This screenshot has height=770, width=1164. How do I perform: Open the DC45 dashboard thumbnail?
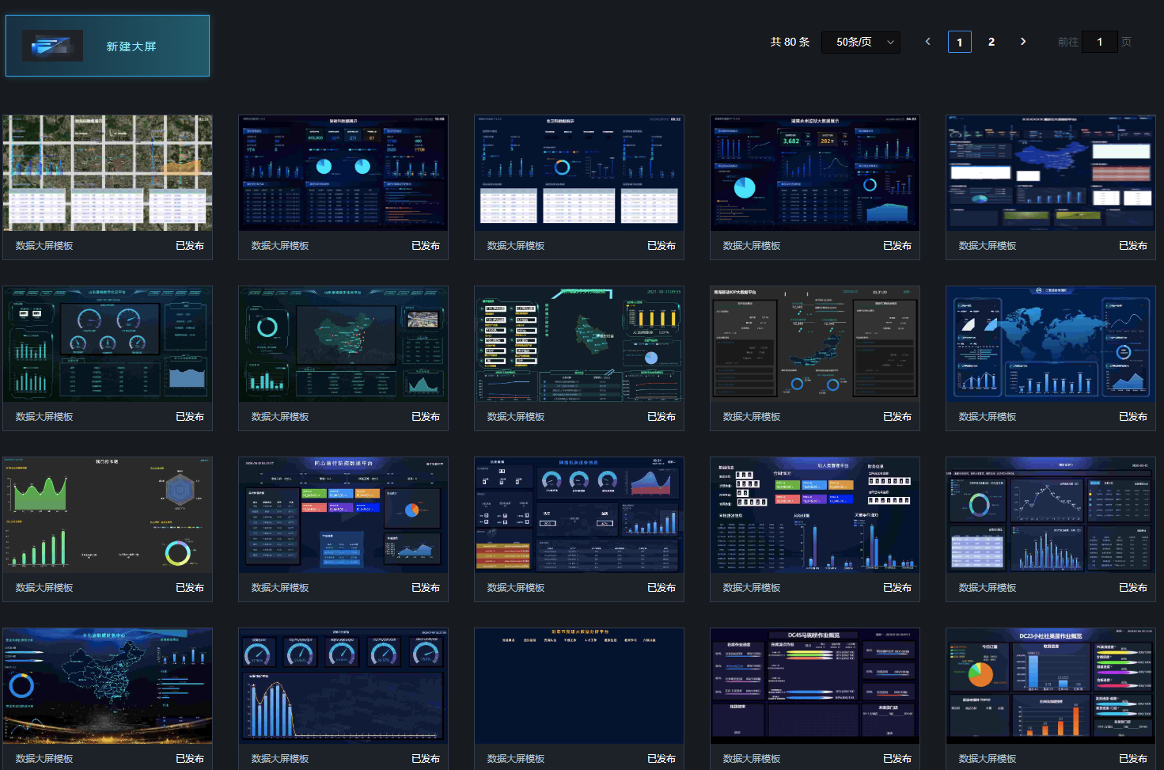click(x=815, y=686)
